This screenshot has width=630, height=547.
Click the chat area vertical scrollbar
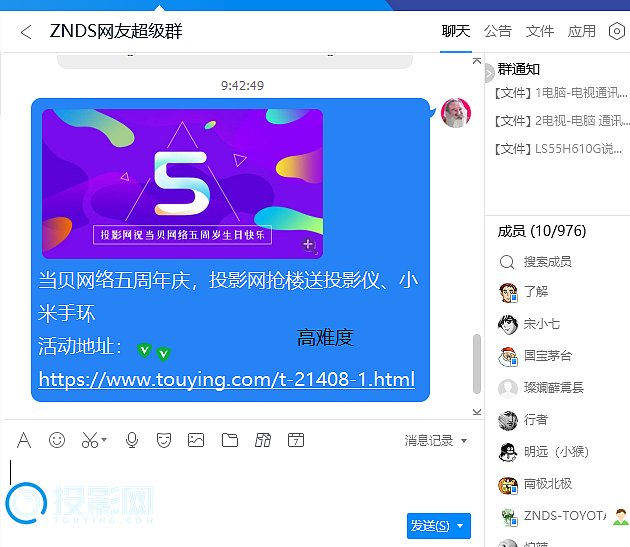[477, 365]
